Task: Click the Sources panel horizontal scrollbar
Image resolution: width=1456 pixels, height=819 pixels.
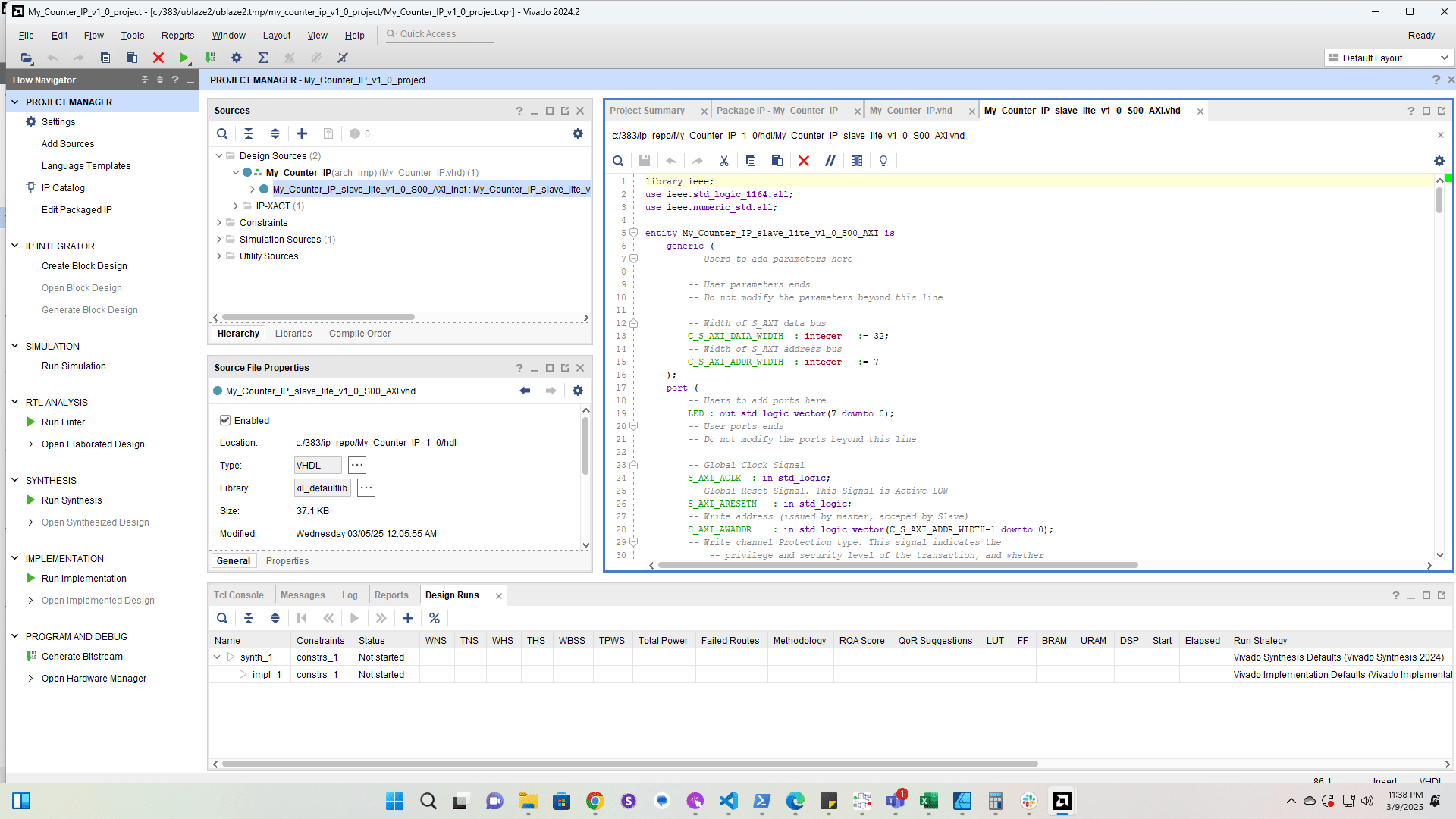Action: click(318, 318)
